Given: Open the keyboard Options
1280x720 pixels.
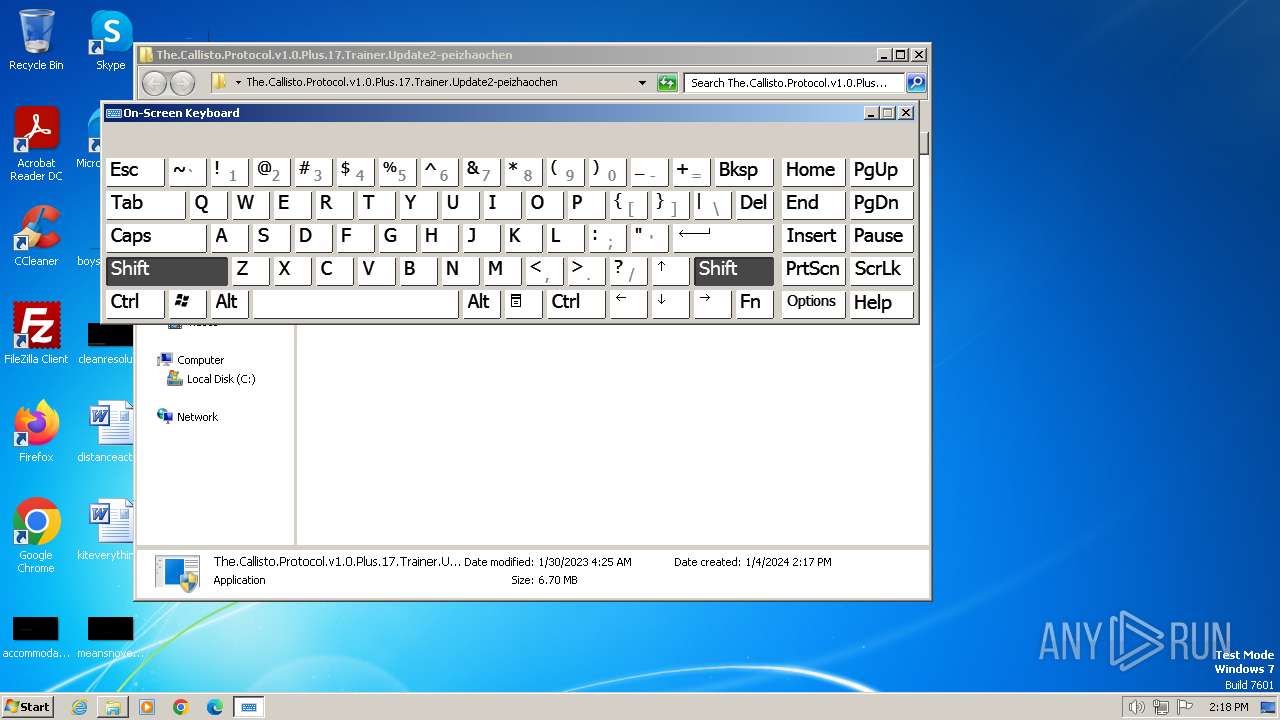Looking at the screenshot, I should coord(813,302).
